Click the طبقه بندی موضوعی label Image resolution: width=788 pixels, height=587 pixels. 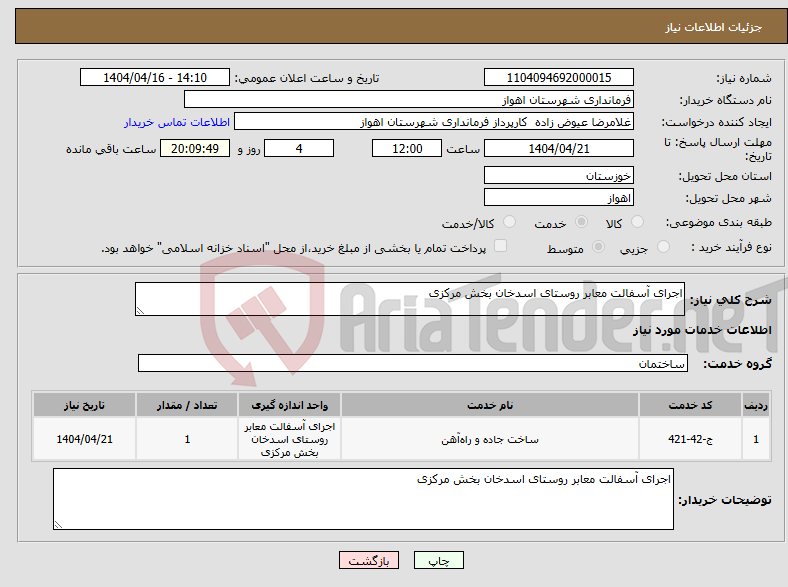(x=719, y=222)
